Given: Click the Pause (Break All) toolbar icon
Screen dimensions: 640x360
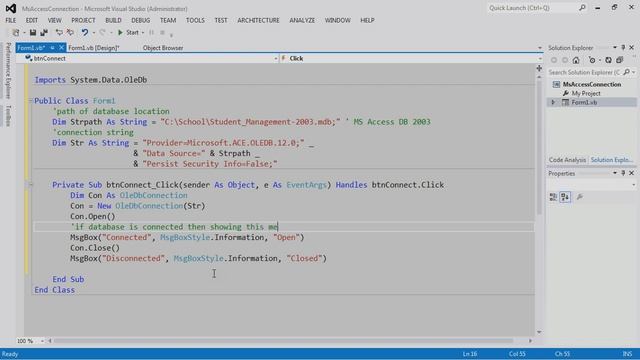Looking at the screenshot, I should tap(151, 32).
